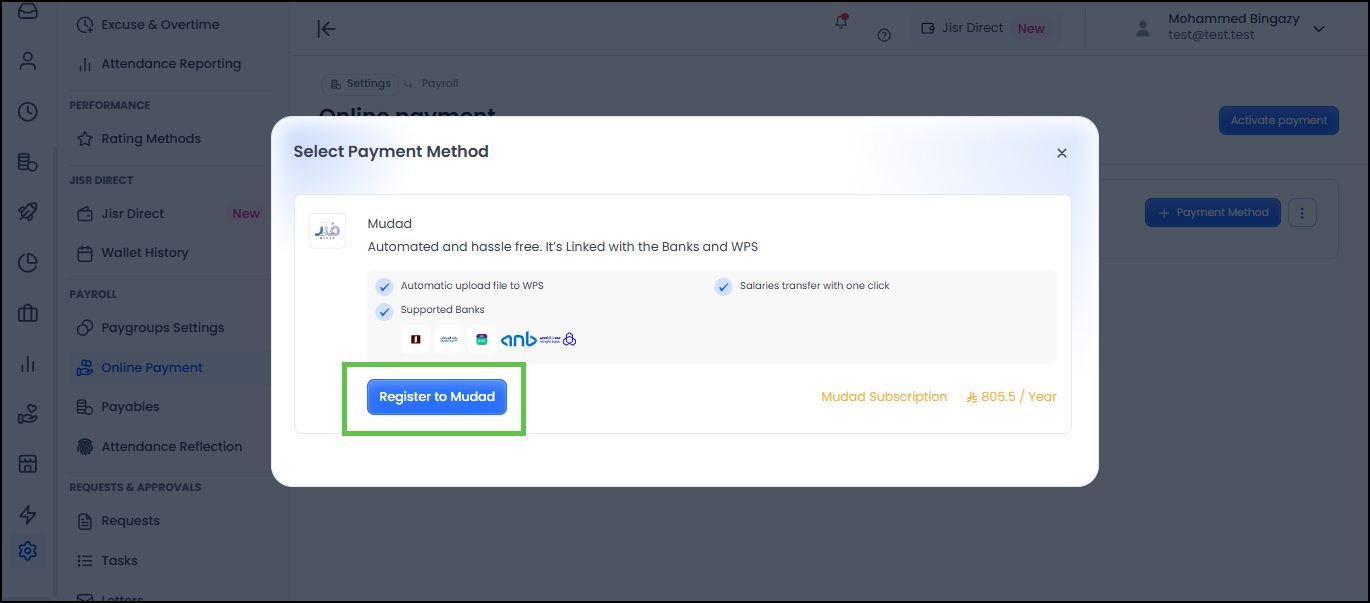Click the Mudad logo thumbnail
Screen dimensions: 1370x603
(x=327, y=231)
